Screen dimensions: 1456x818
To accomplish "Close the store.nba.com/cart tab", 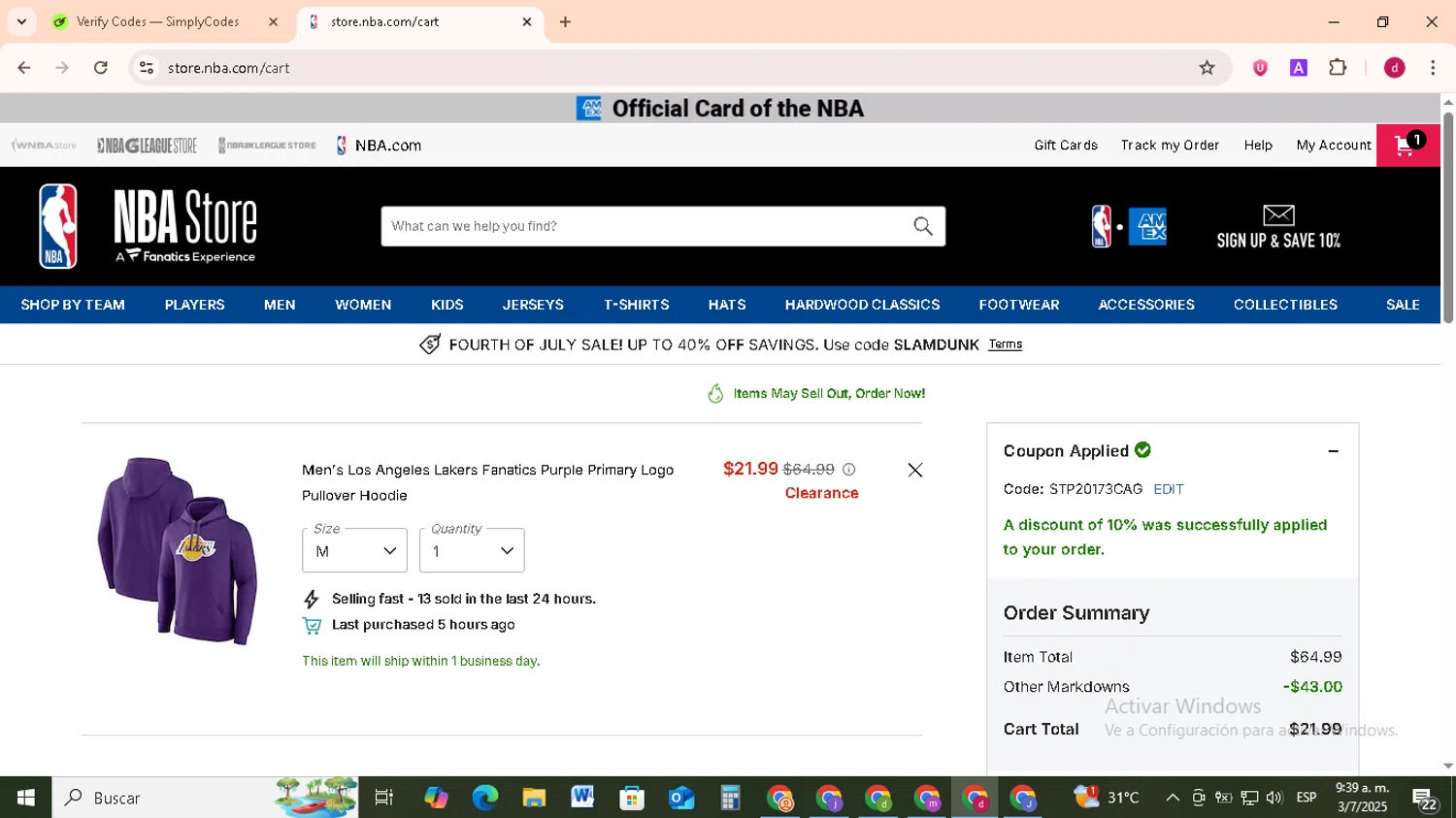I will 527,21.
